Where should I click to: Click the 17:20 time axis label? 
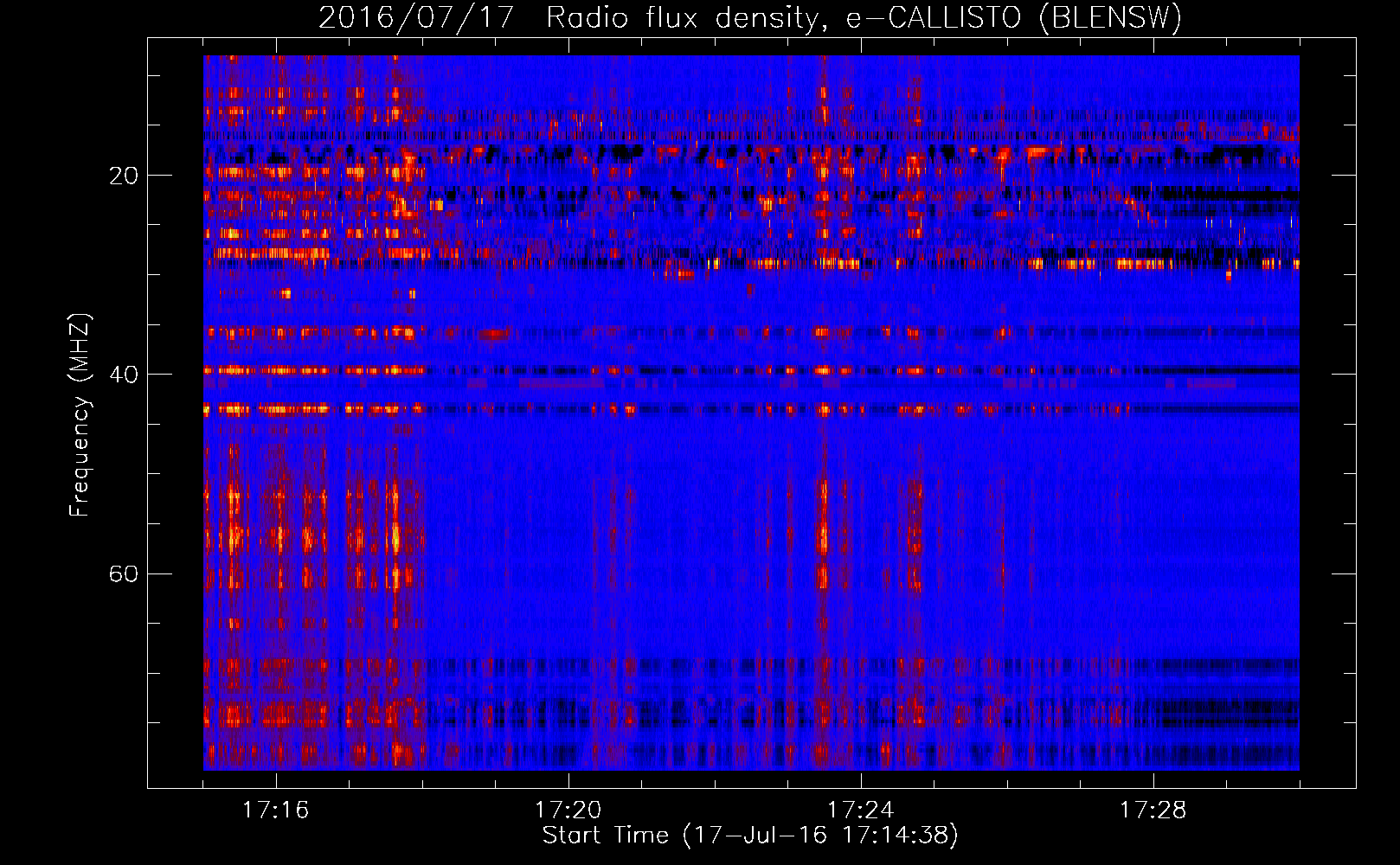point(568,811)
